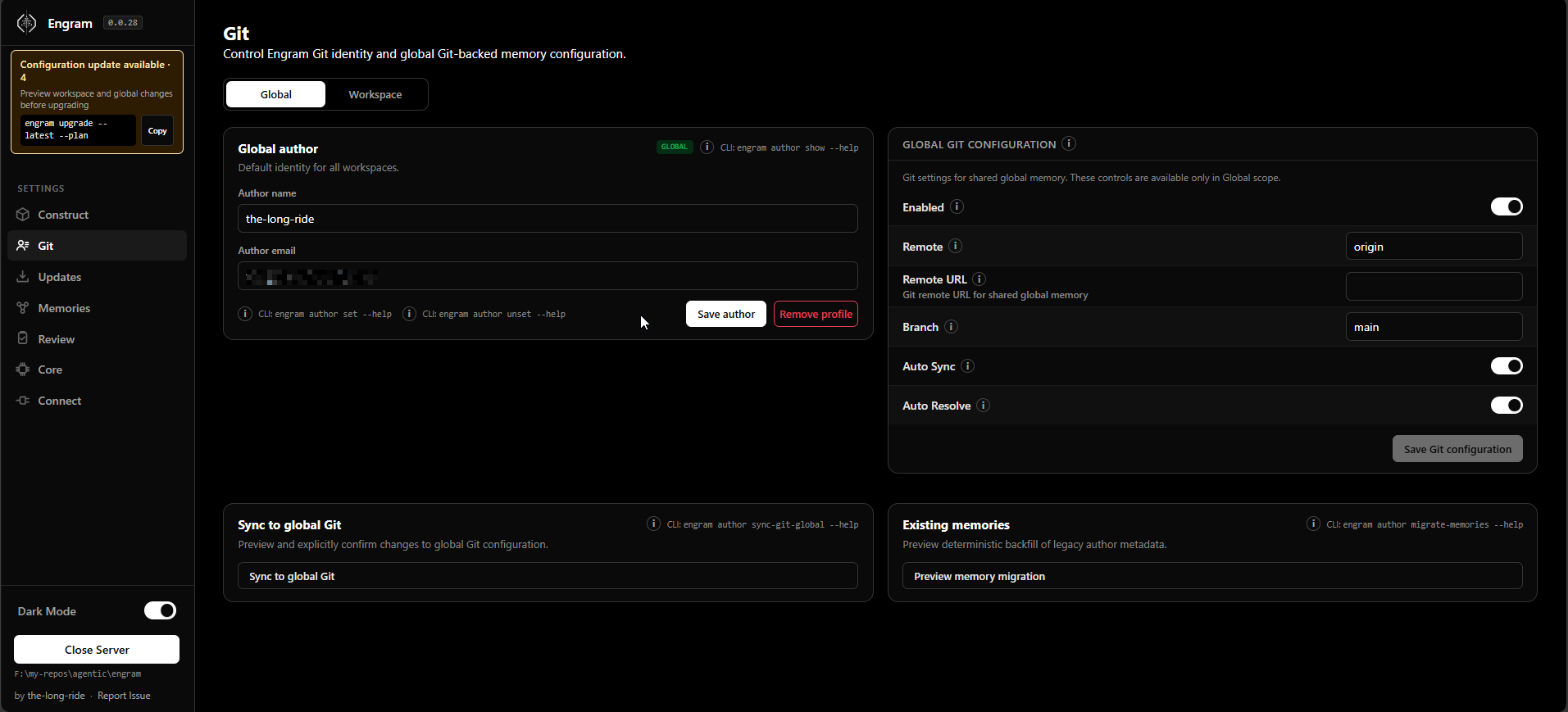Click the F:\my-repos\agentic\engram path text
The image size is (1568, 712).
[78, 673]
